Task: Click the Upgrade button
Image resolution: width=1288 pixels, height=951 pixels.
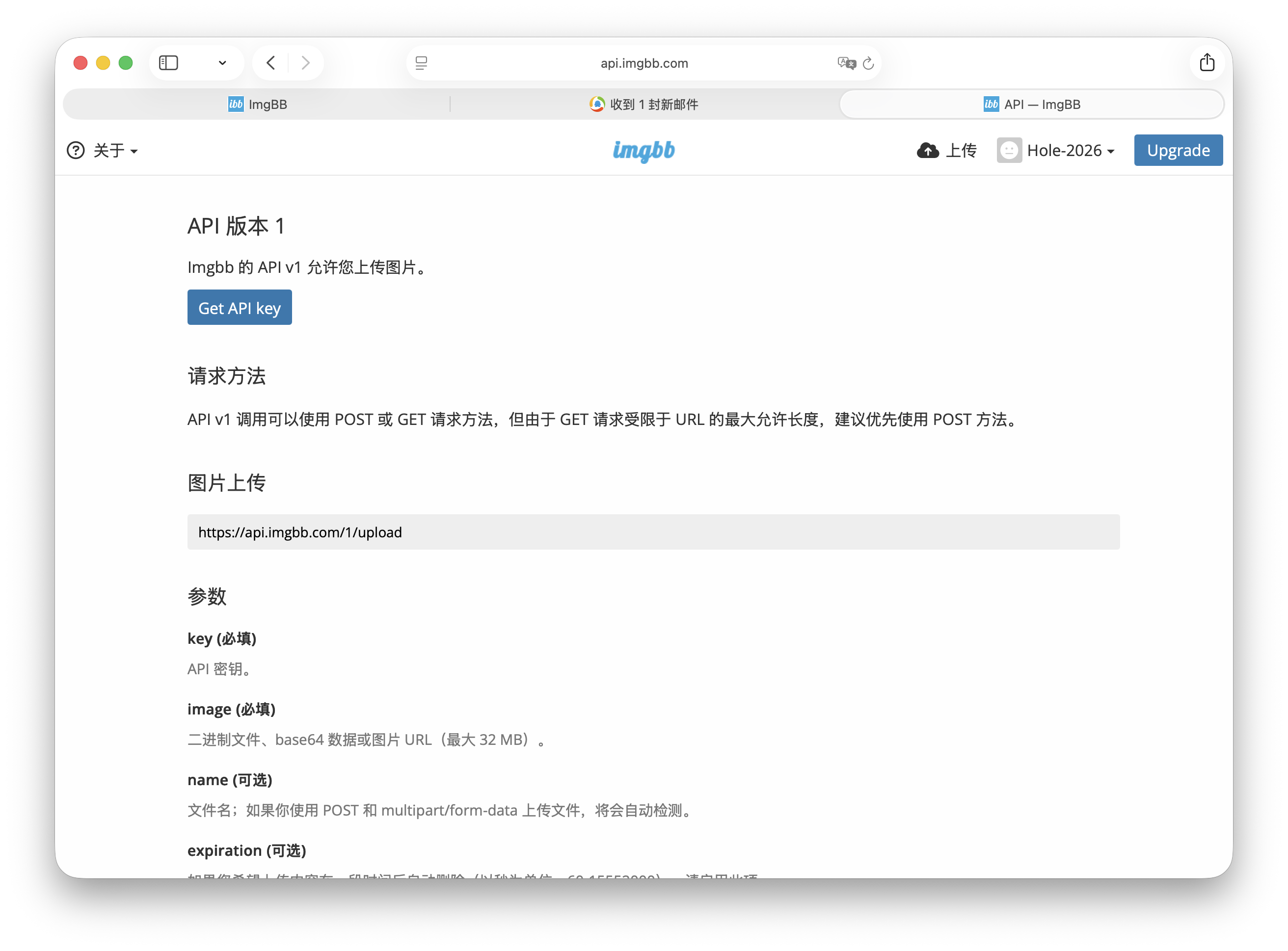Action: (x=1178, y=150)
